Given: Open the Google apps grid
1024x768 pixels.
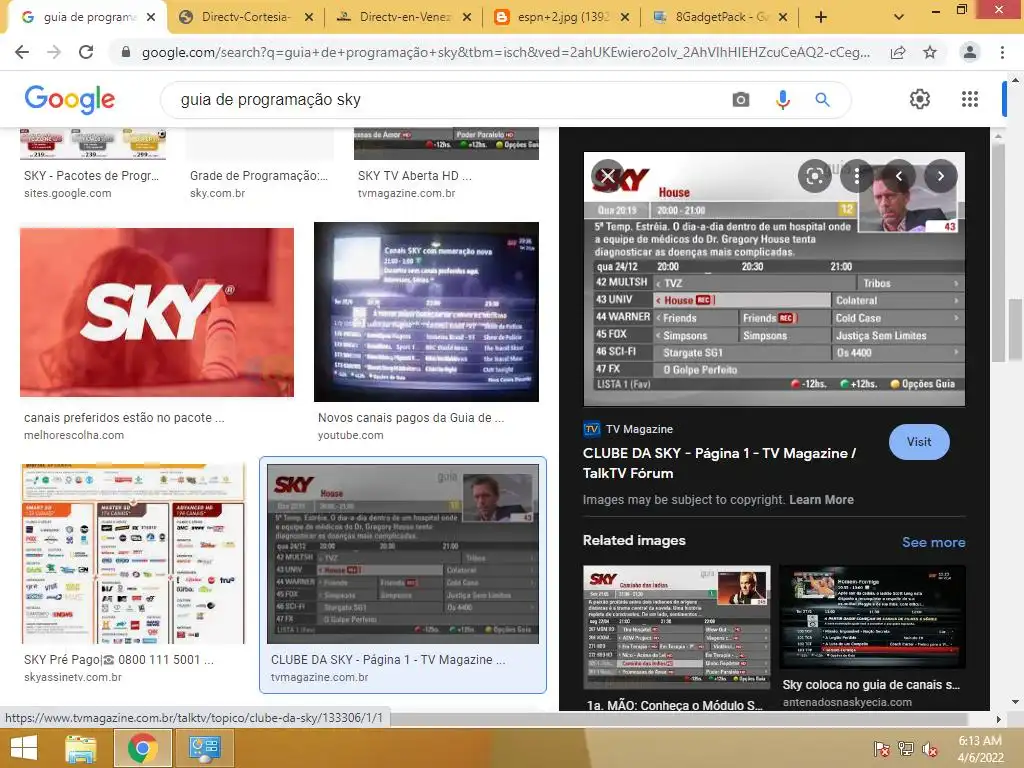Looking at the screenshot, I should click(970, 99).
